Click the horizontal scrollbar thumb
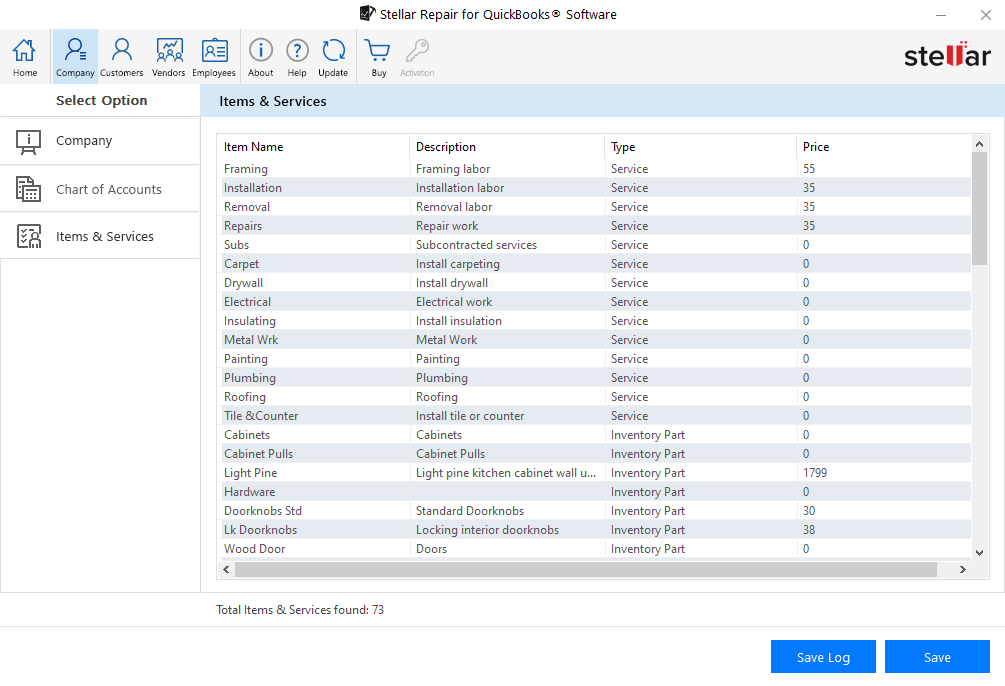 click(586, 569)
